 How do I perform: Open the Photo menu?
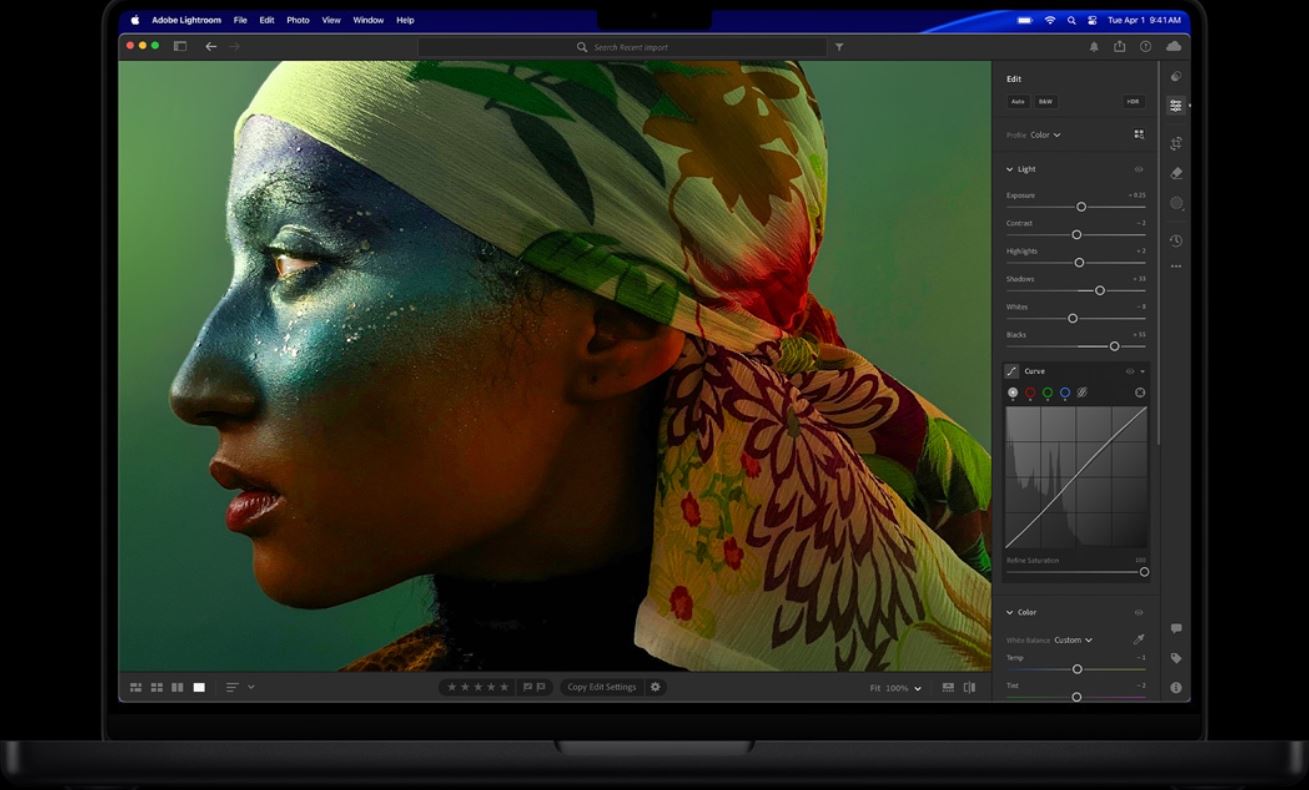pos(298,20)
